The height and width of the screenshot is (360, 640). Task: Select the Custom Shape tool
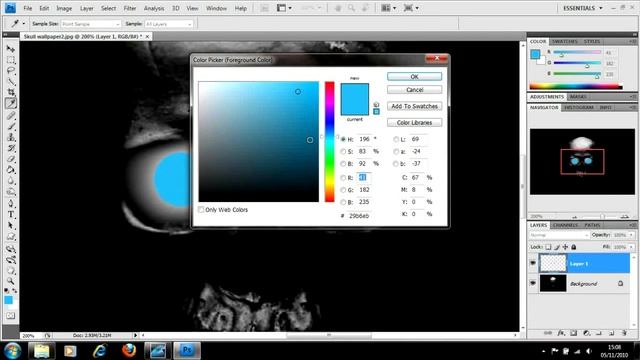pos(11,236)
